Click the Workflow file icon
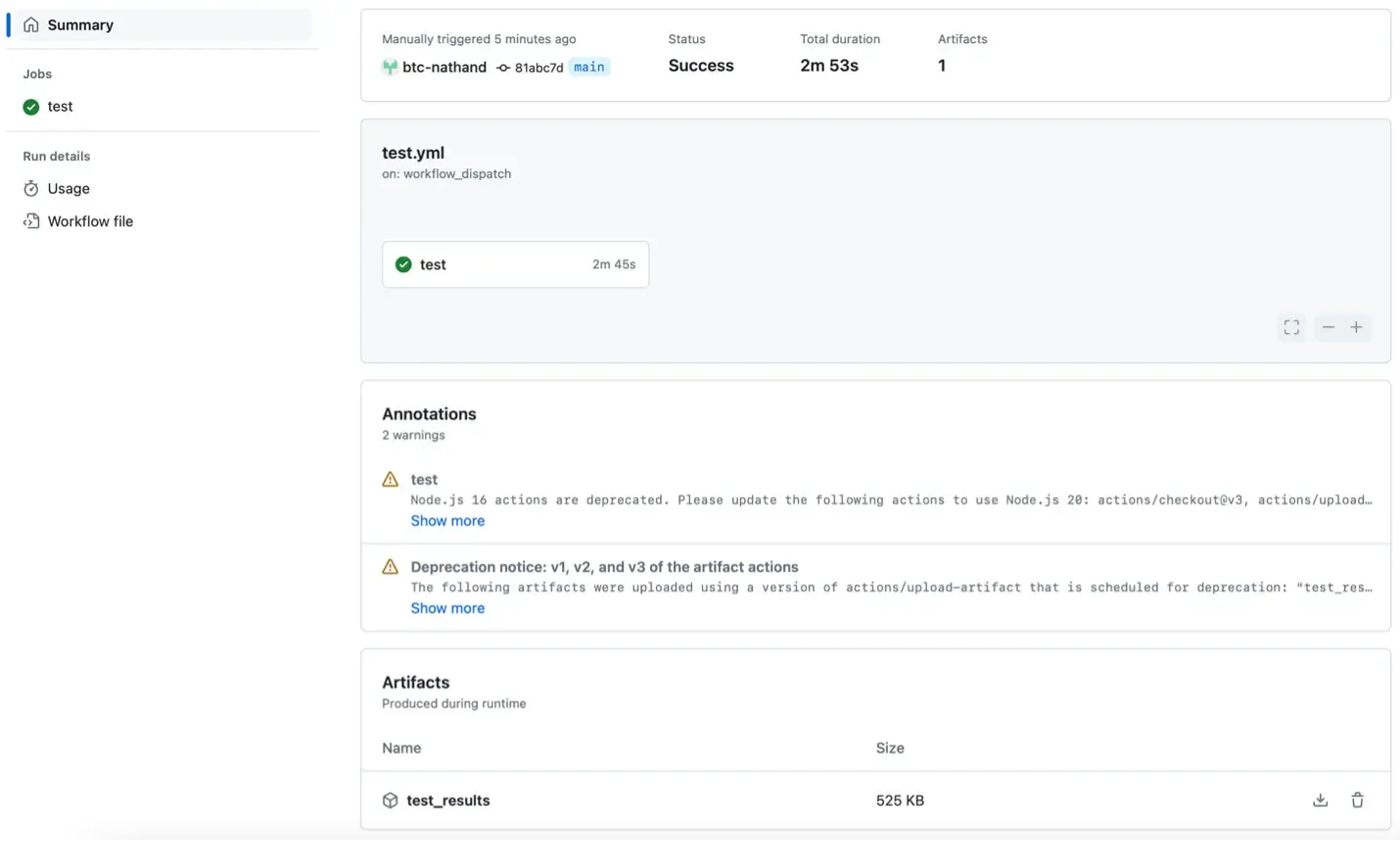 (31, 221)
